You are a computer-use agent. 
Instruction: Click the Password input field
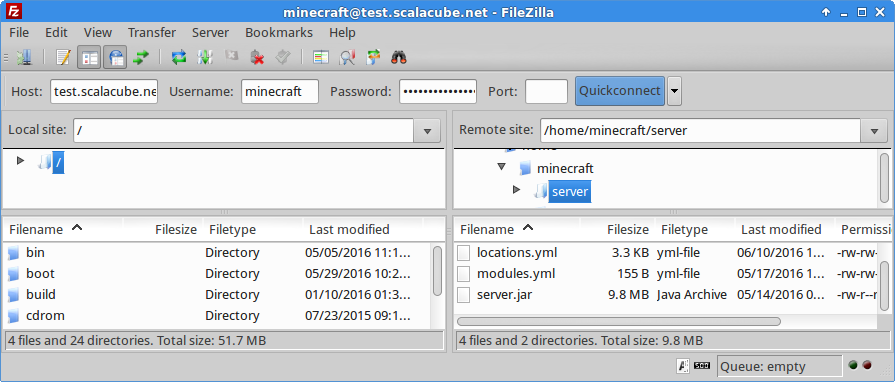coord(438,91)
